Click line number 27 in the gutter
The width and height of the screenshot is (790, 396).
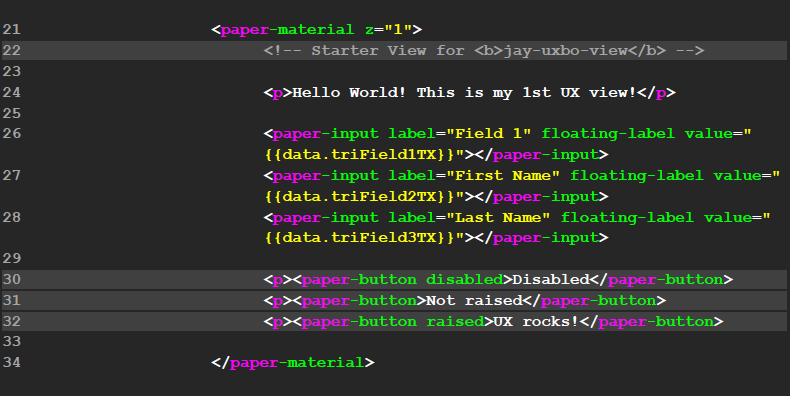[12, 175]
